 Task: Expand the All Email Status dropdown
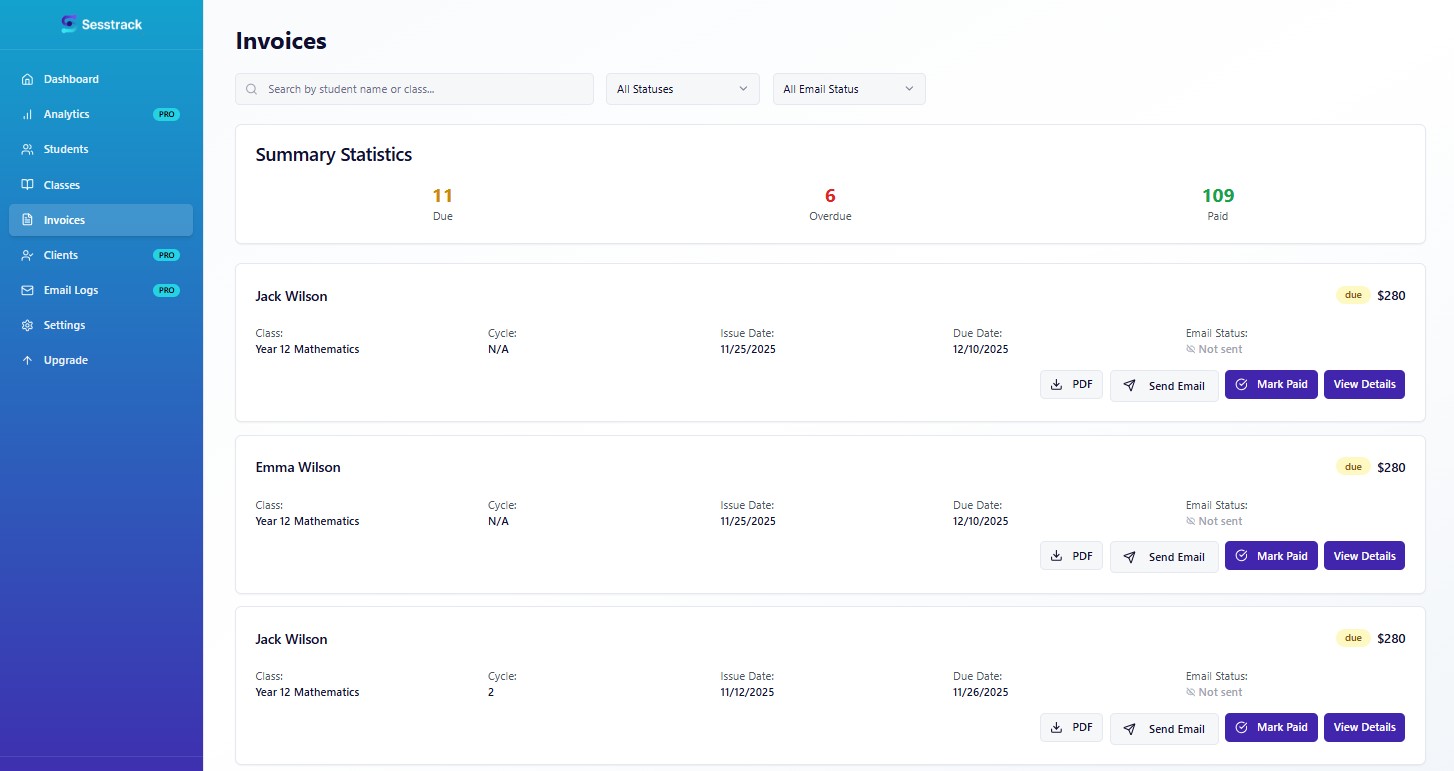click(x=848, y=89)
